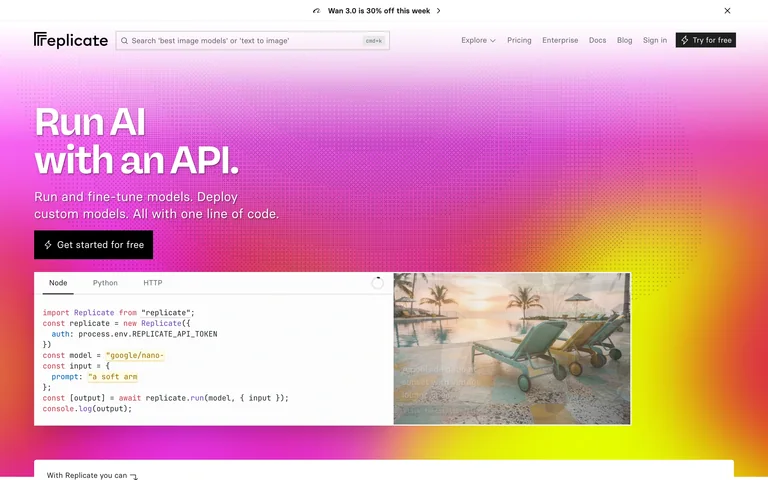This screenshot has width=768, height=480.
Task: Click the Try for free button
Action: pos(706,40)
